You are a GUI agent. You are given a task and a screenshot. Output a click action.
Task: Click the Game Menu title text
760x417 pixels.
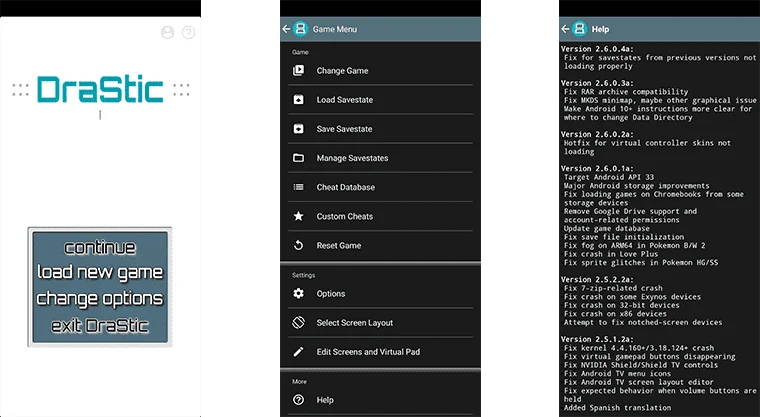(x=335, y=29)
